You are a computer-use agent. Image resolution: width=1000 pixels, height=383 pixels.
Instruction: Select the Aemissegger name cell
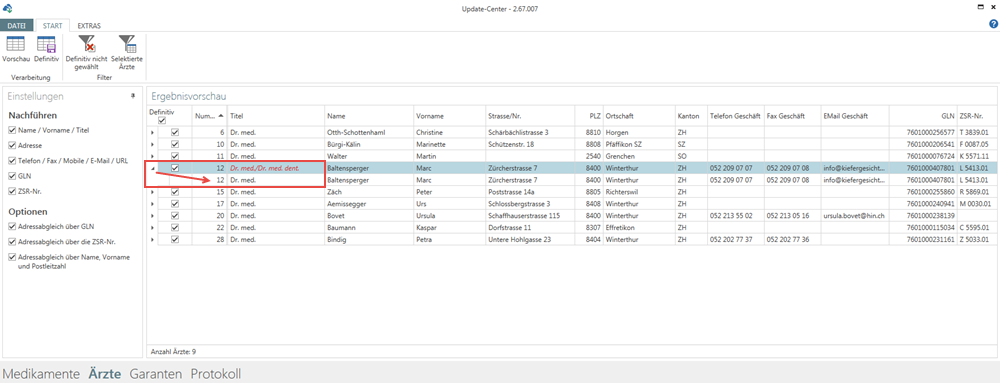(x=369, y=204)
